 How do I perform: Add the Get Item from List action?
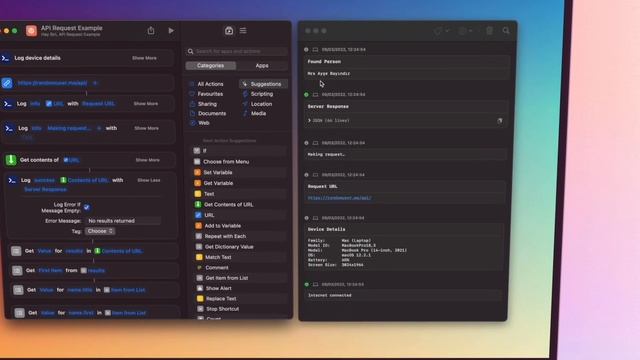point(240,278)
